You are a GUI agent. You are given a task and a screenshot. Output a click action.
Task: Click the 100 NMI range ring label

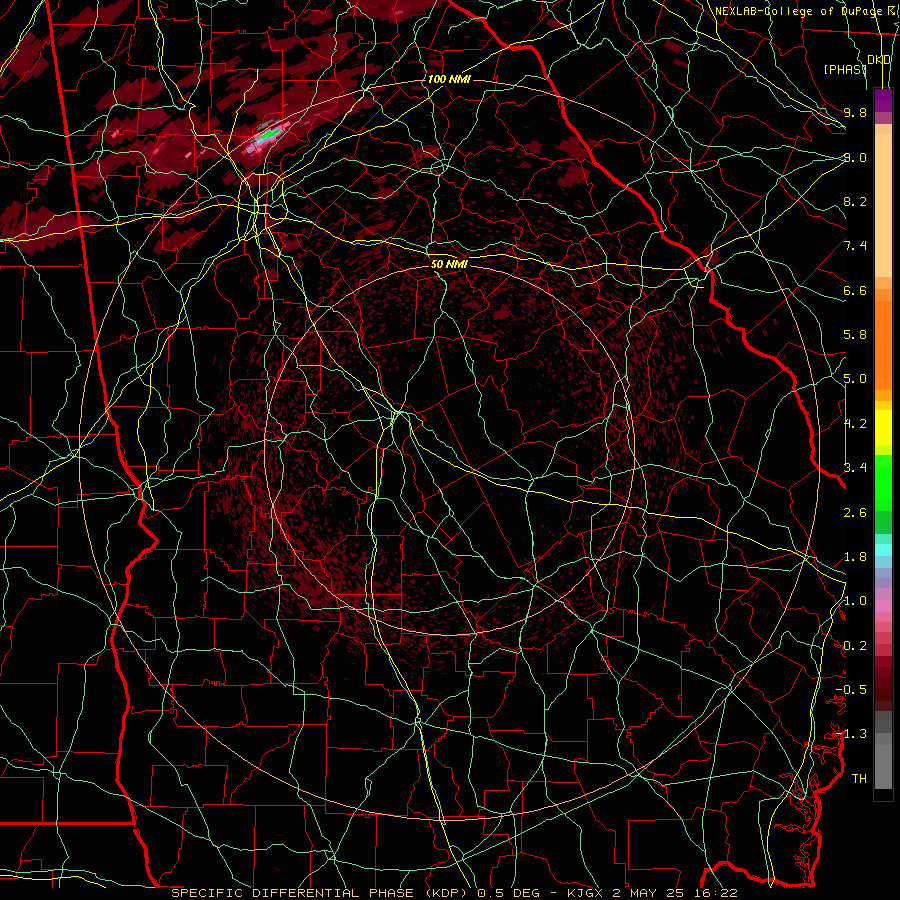449,79
